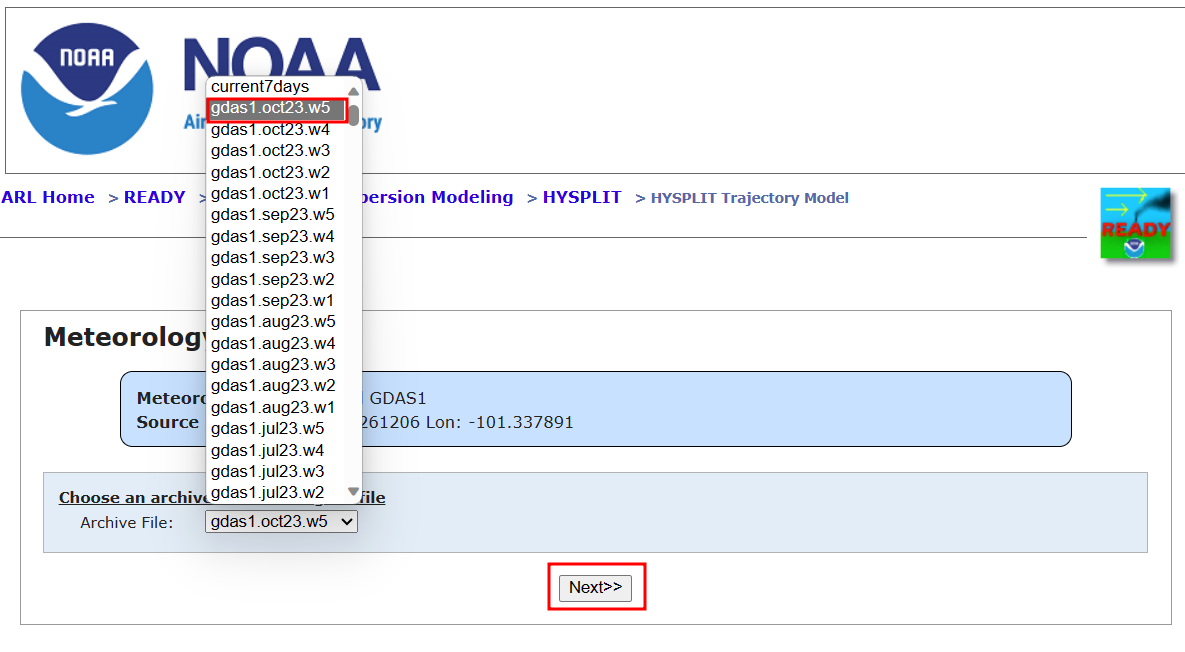Select gdas1.oct23.w5 option in the list
1185x652 pixels.
pos(277,108)
